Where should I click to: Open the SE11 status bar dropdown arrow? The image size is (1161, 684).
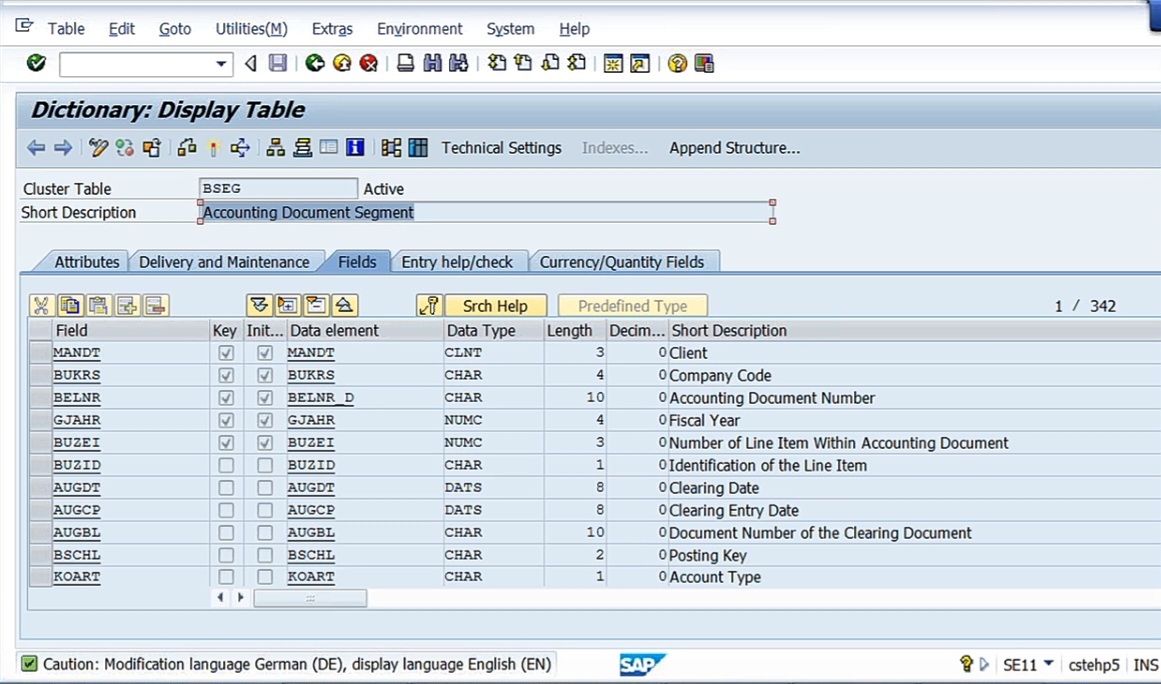coord(1048,663)
